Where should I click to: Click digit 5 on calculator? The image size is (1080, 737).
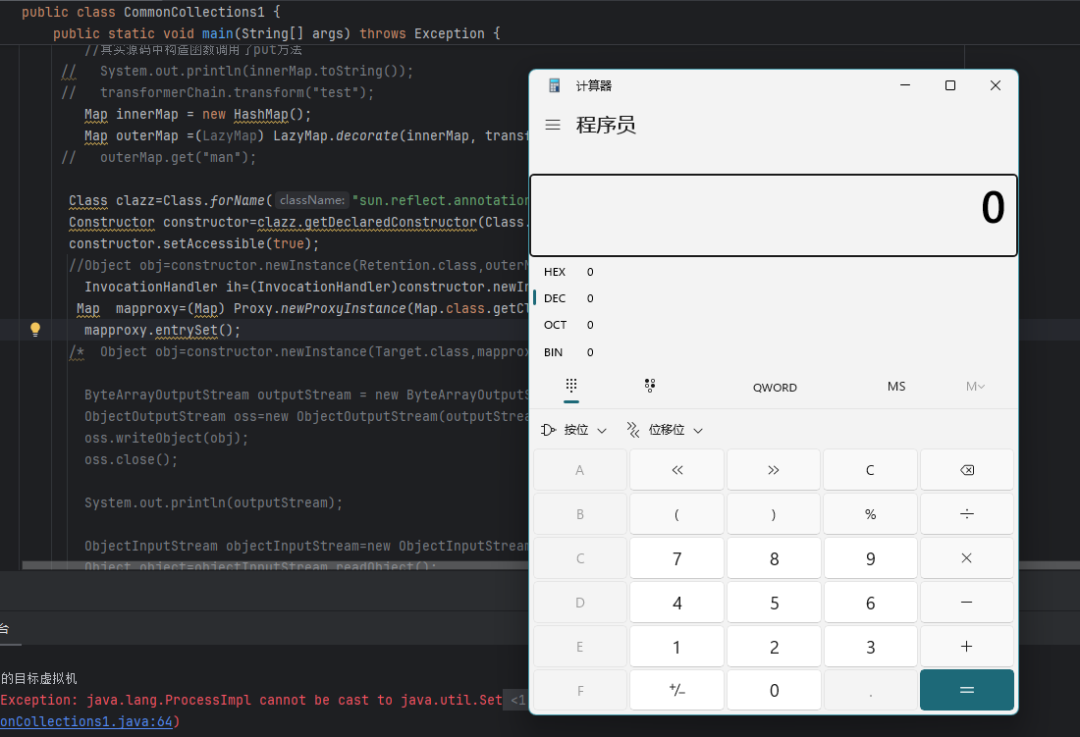(x=773, y=602)
